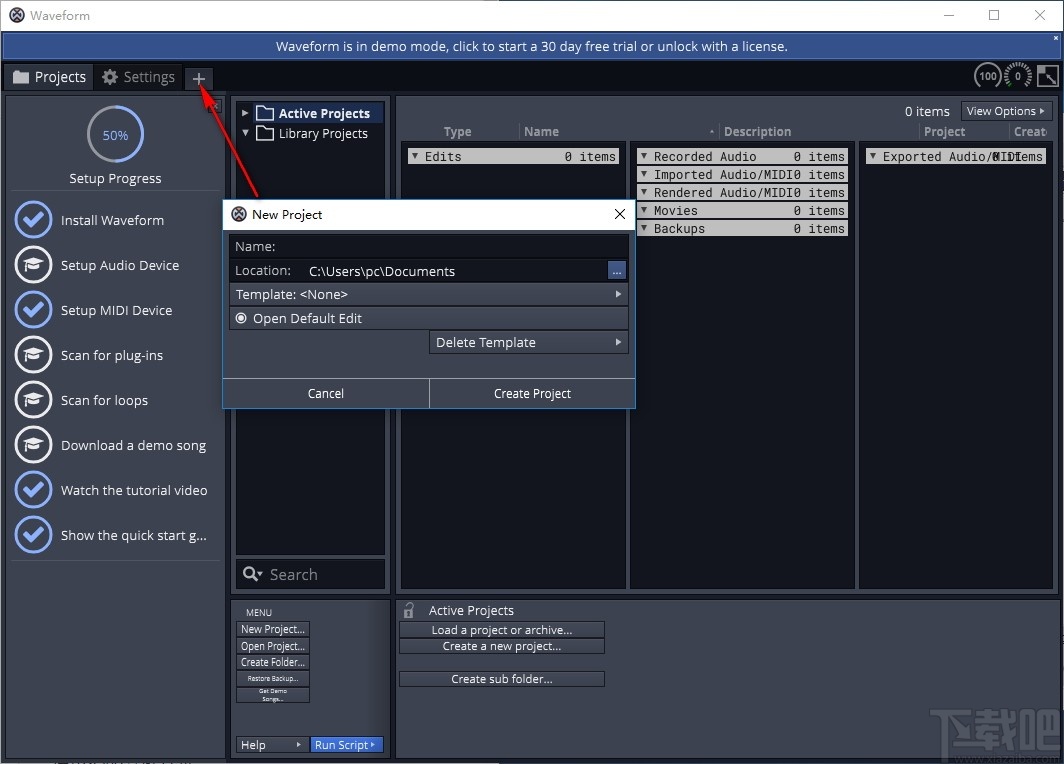Sort by the Project column header
Image resolution: width=1064 pixels, height=764 pixels.
coord(944,132)
